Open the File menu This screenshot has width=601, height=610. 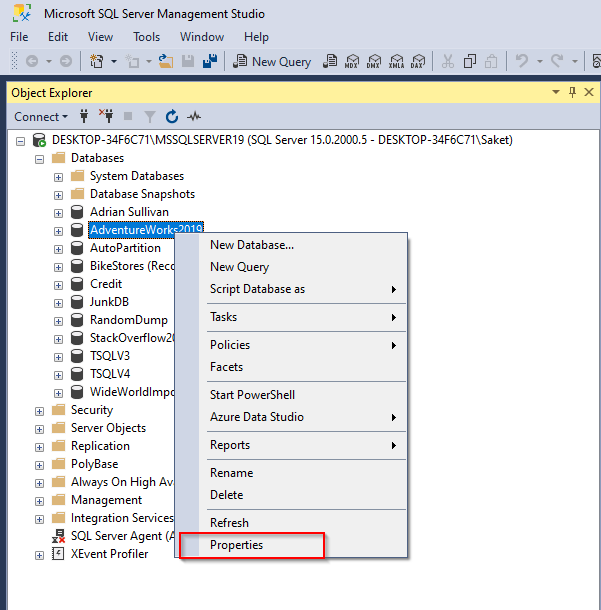point(19,37)
